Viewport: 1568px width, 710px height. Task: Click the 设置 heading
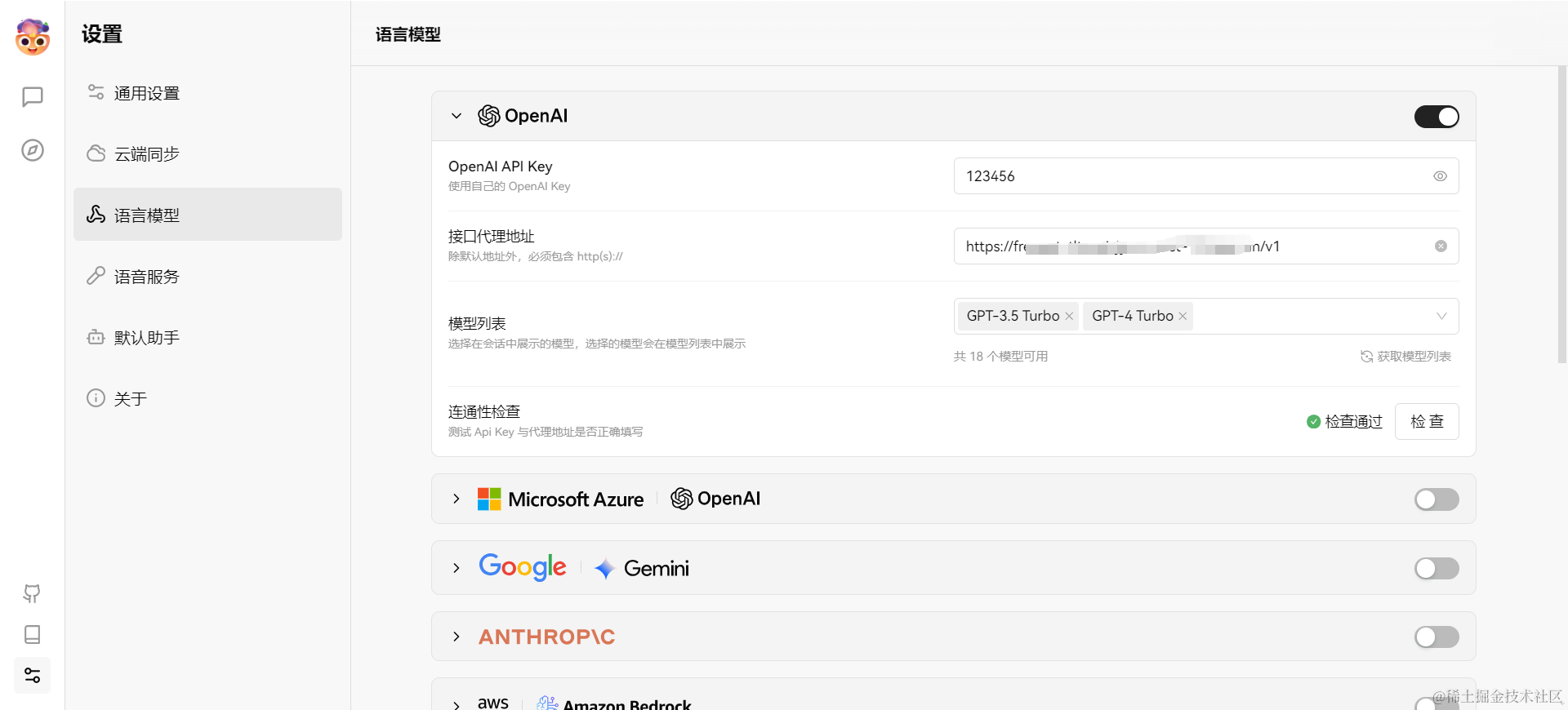pyautogui.click(x=102, y=34)
